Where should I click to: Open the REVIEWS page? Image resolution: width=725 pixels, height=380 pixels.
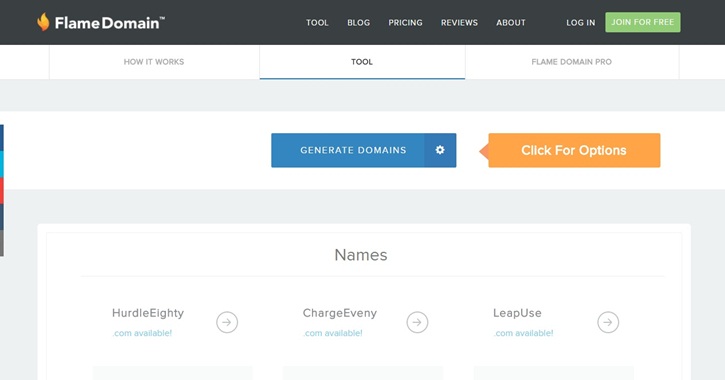click(459, 23)
